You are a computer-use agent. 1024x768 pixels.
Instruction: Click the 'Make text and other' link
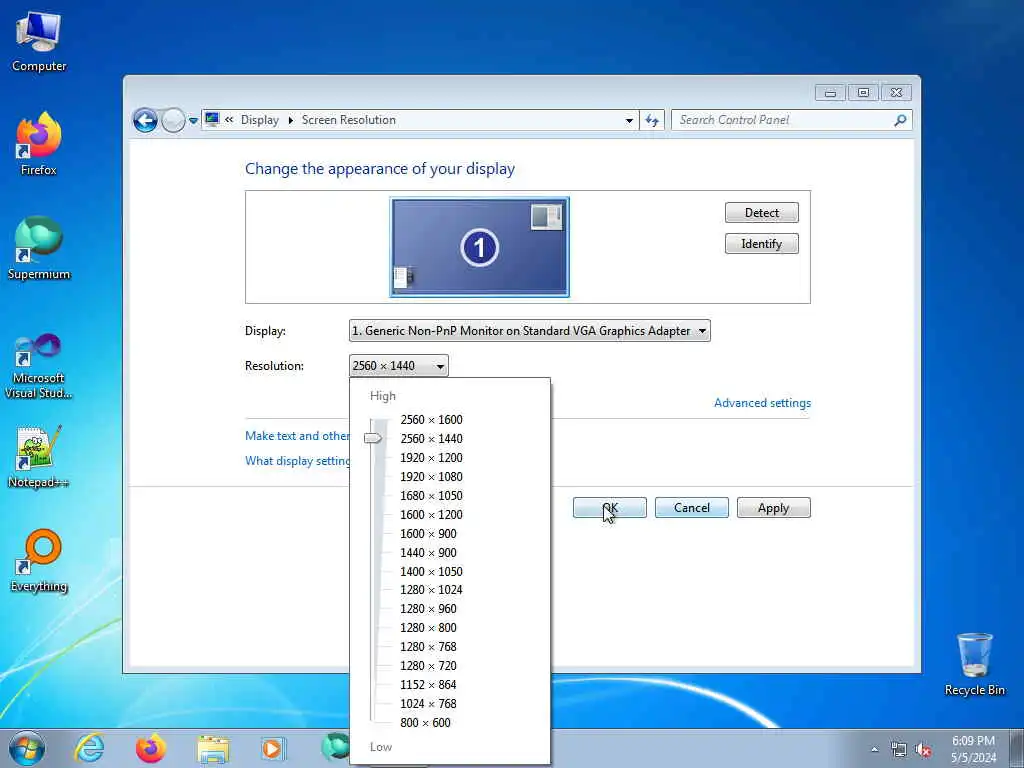(297, 436)
